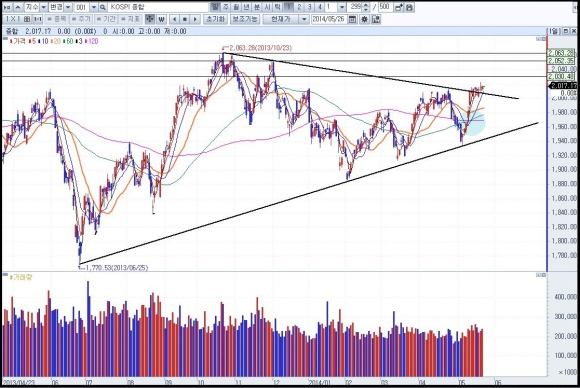Image resolution: width=580 pixels, height=388 pixels.
Task: Open the calendar date picker icon
Action: click(x=353, y=19)
